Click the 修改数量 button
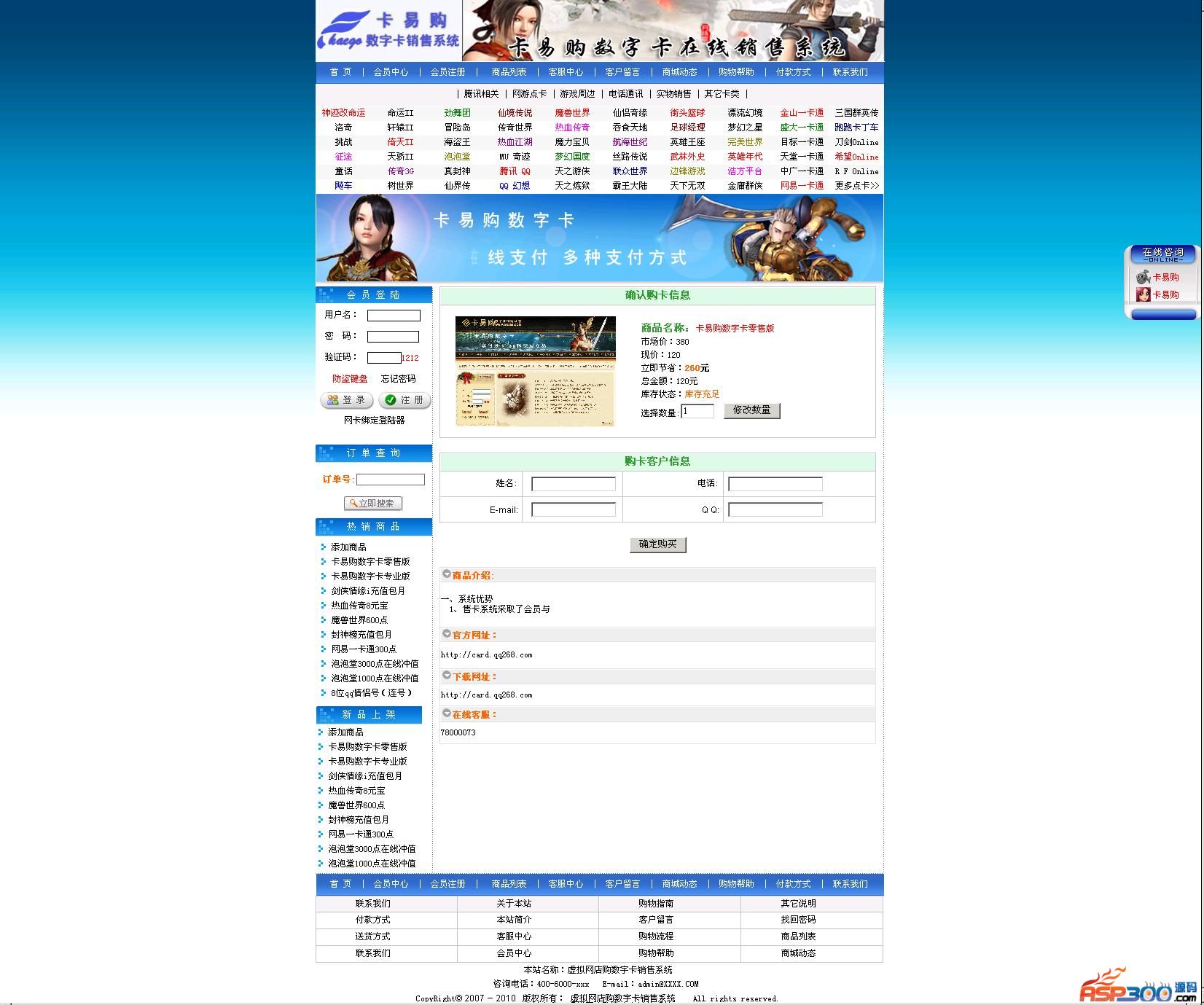Image resolution: width=1204 pixels, height=1005 pixels. [x=752, y=410]
